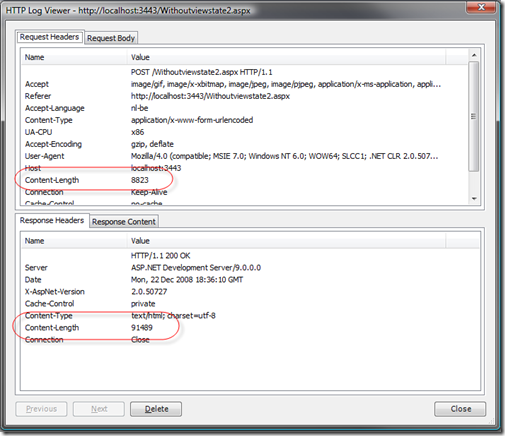Open the Request Body tab
The height and width of the screenshot is (436, 505).
111,38
